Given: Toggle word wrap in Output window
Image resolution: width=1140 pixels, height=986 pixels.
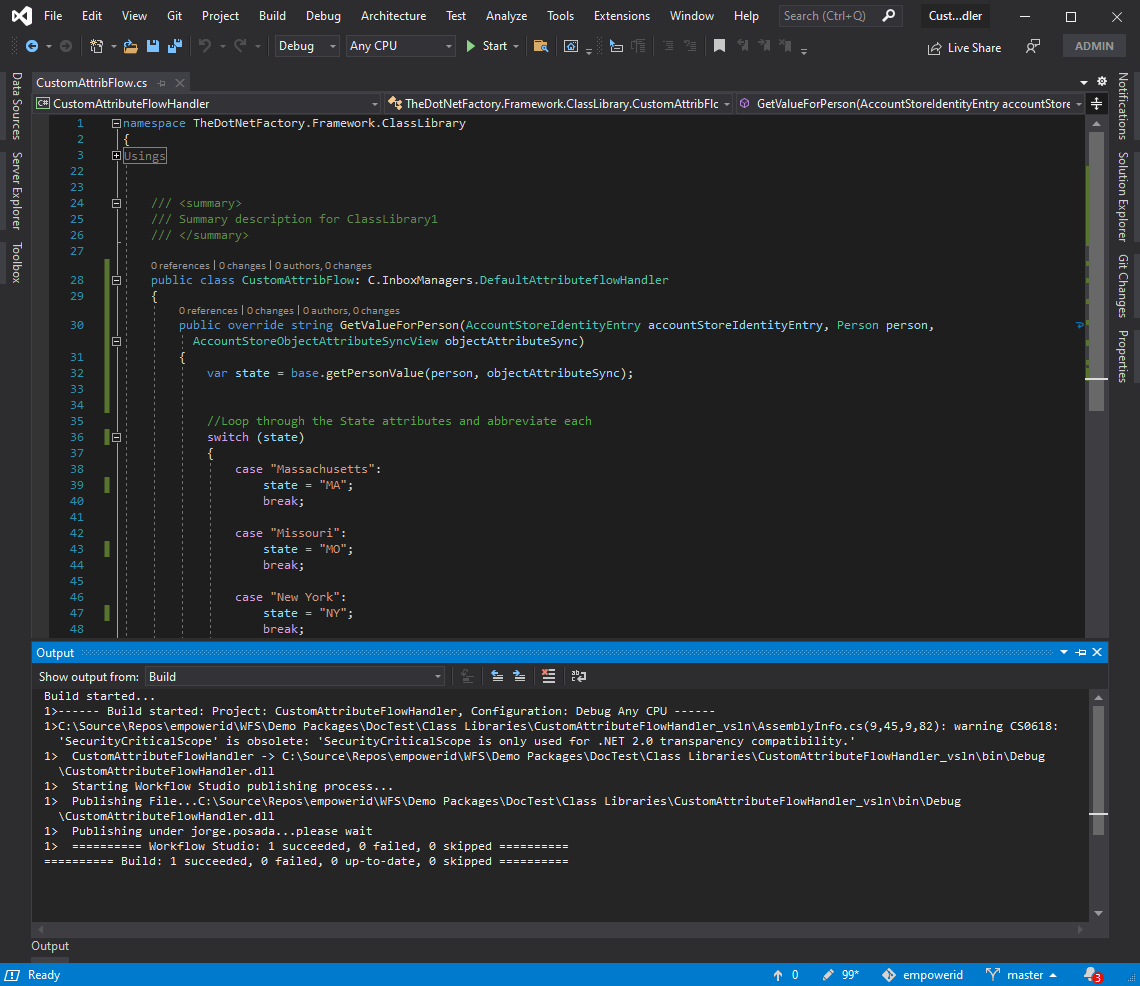Looking at the screenshot, I should point(579,677).
